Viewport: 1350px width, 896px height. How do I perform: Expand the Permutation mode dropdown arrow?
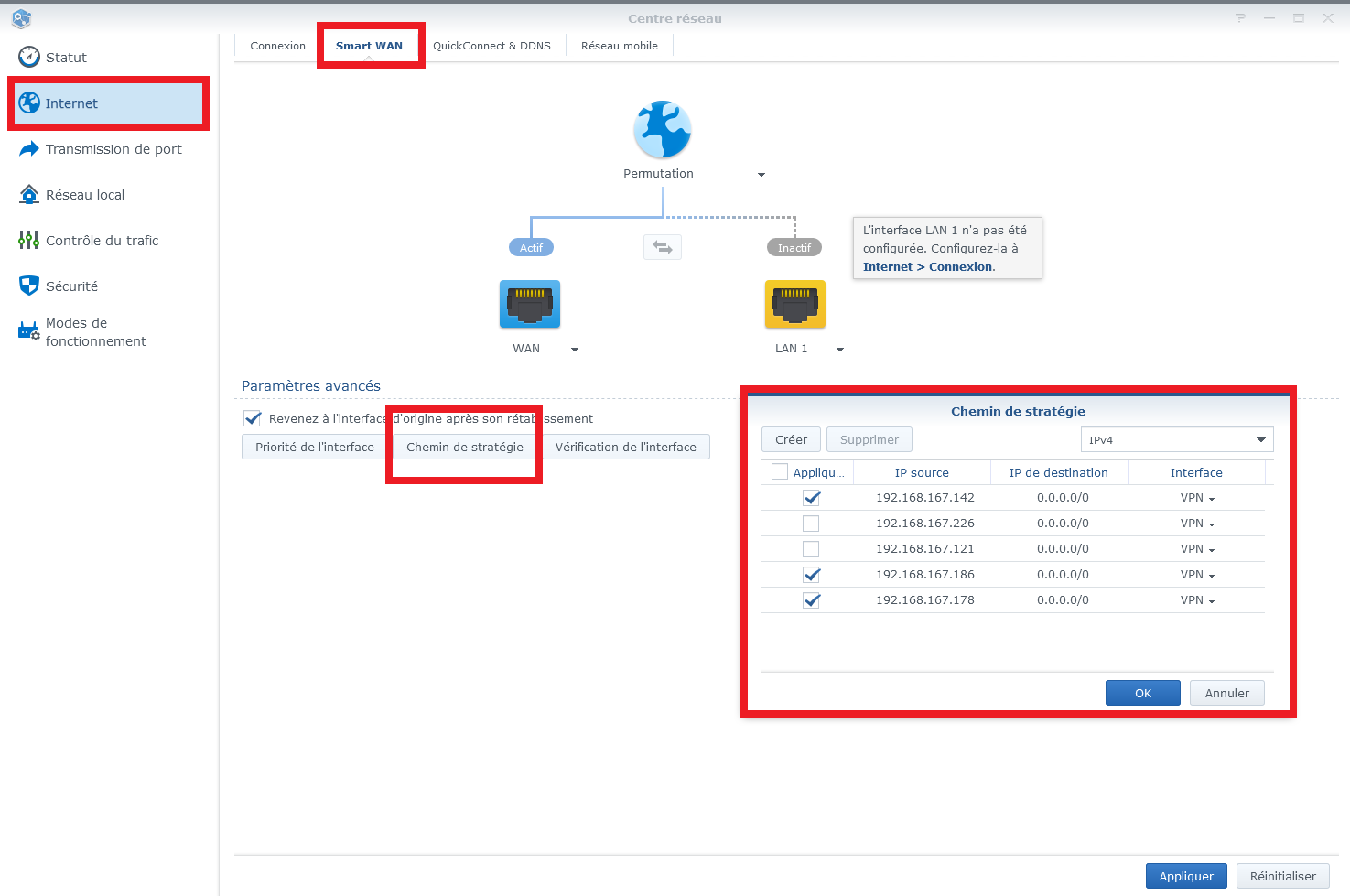(x=761, y=175)
